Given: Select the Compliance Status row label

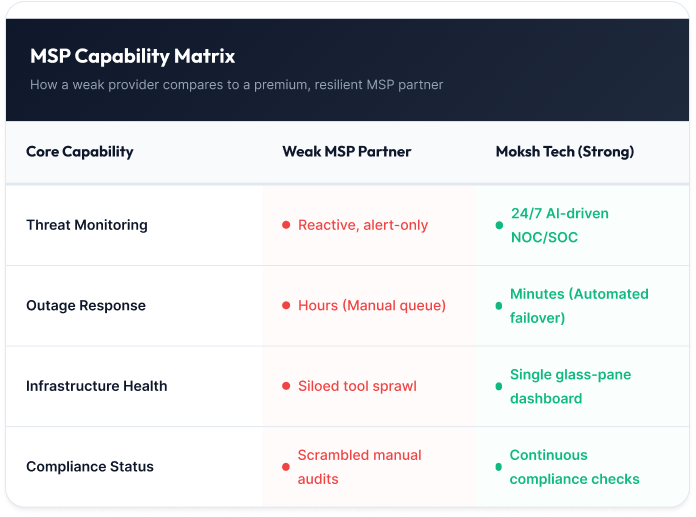Looking at the screenshot, I should click(x=90, y=467).
